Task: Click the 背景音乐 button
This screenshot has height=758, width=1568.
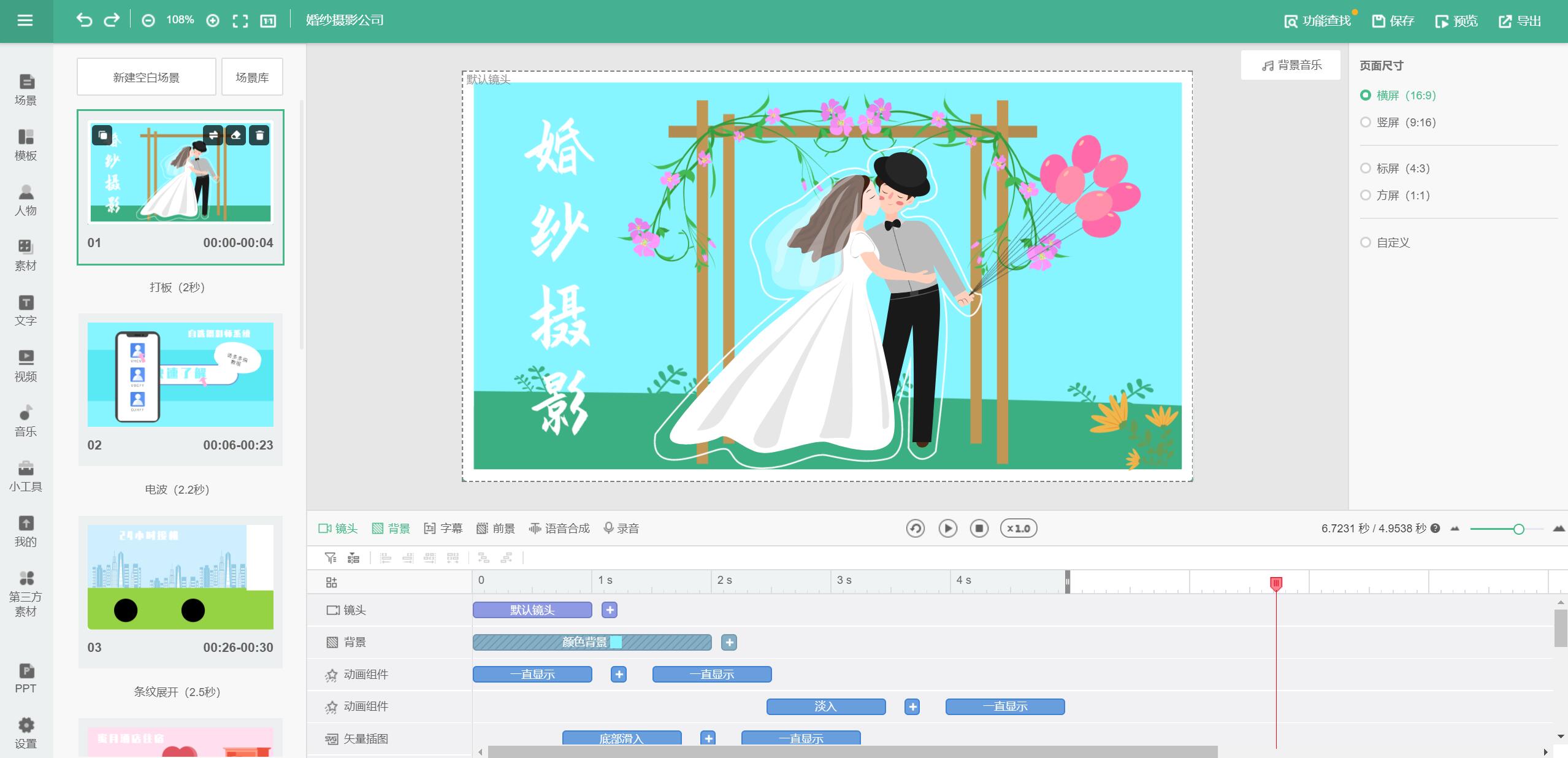Action: (x=1291, y=65)
